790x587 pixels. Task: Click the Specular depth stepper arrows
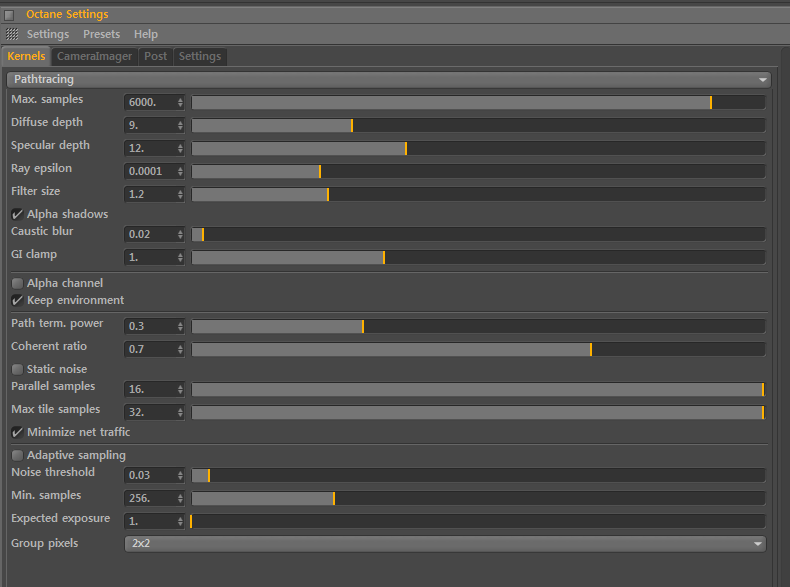(x=180, y=149)
